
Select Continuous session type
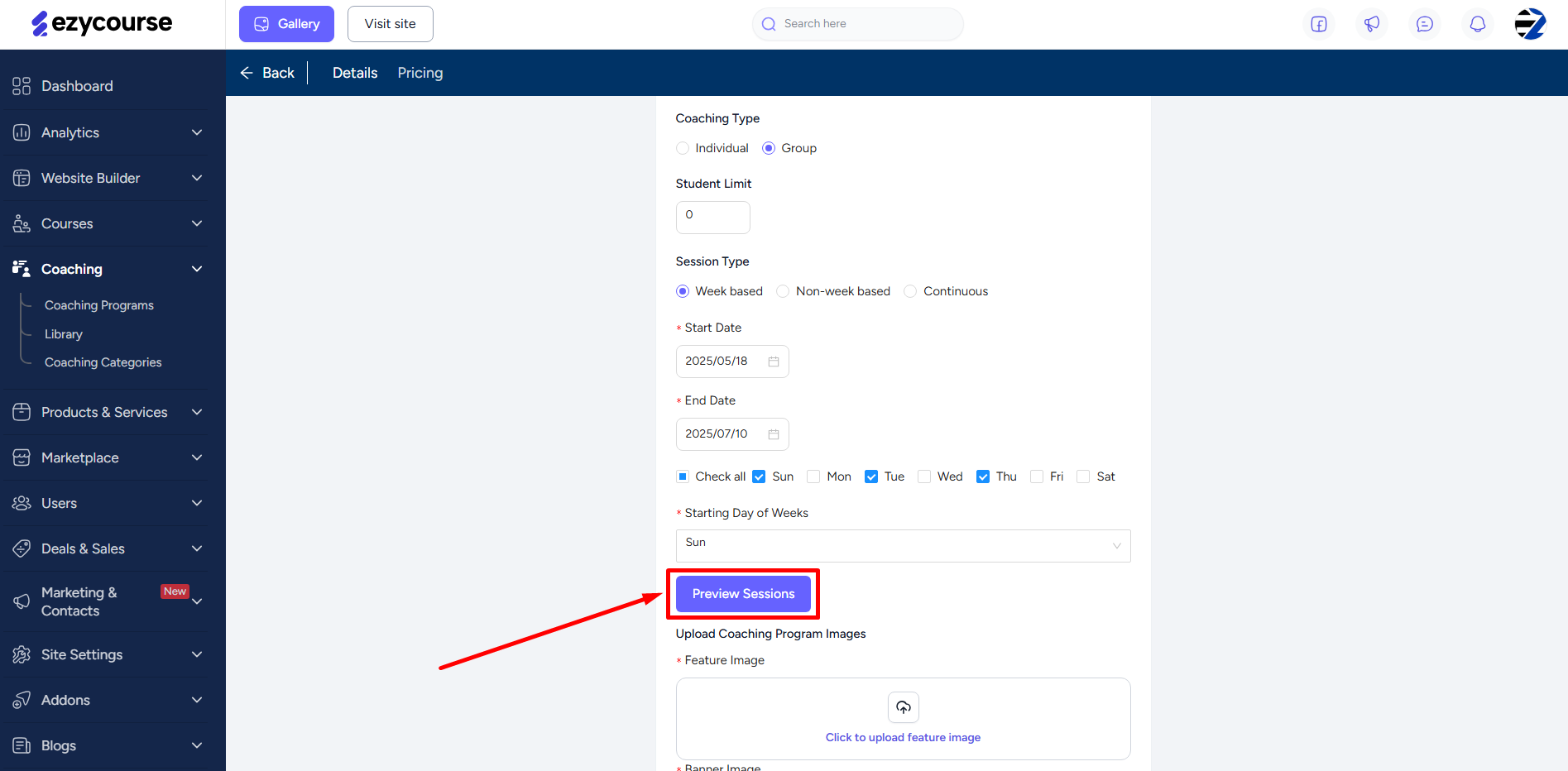point(910,291)
